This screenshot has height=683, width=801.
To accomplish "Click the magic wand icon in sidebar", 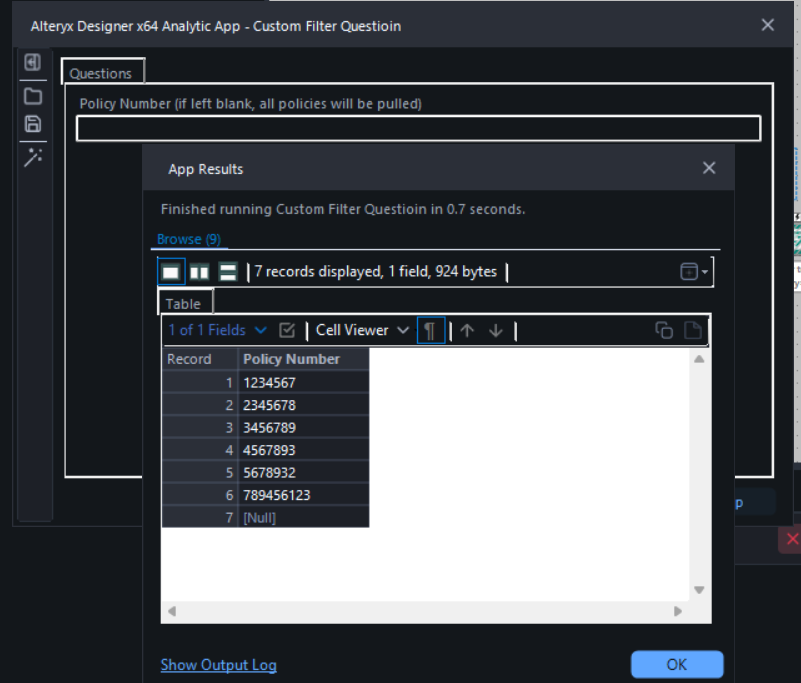I will [33, 157].
